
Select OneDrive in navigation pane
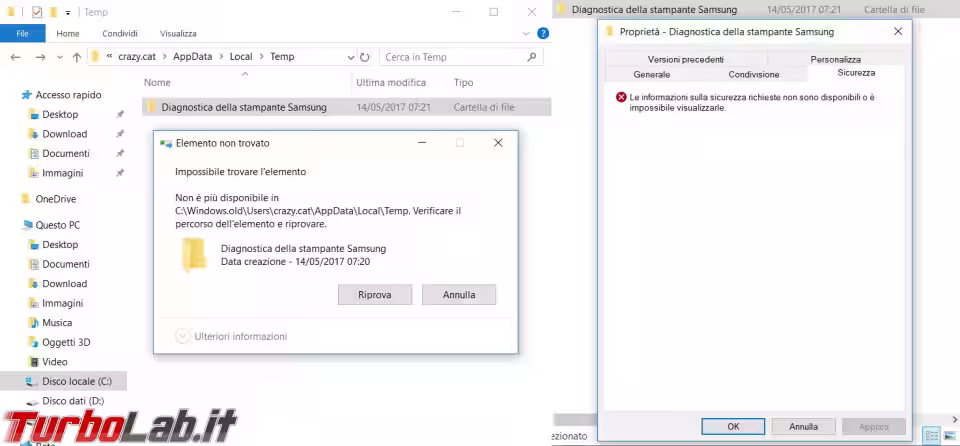pos(55,199)
